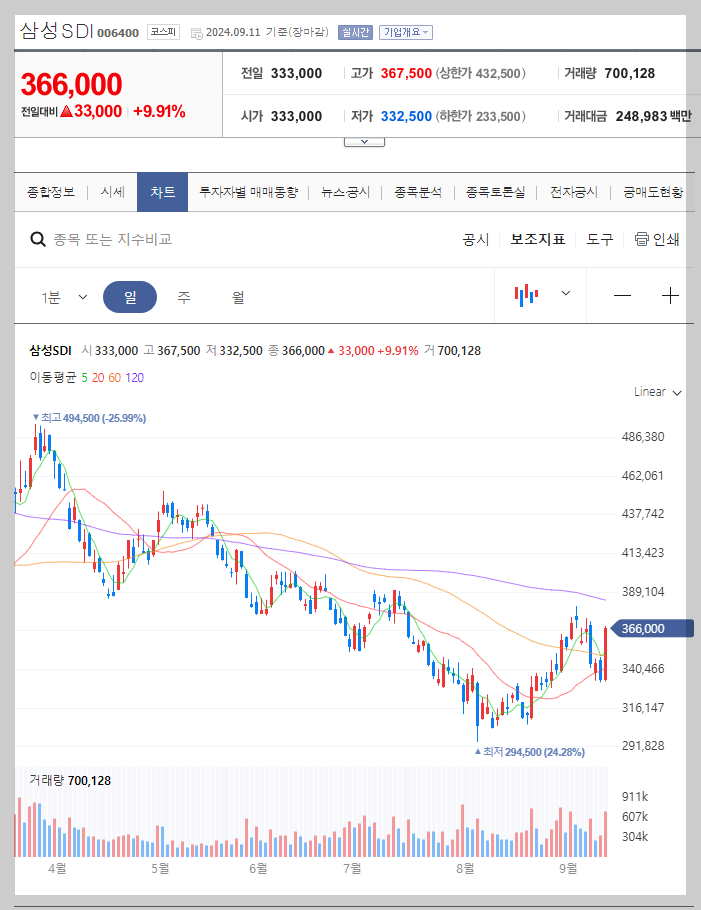The height and width of the screenshot is (910, 701).
Task: Zoom out the chart with the minus icon
Action: click(622, 294)
